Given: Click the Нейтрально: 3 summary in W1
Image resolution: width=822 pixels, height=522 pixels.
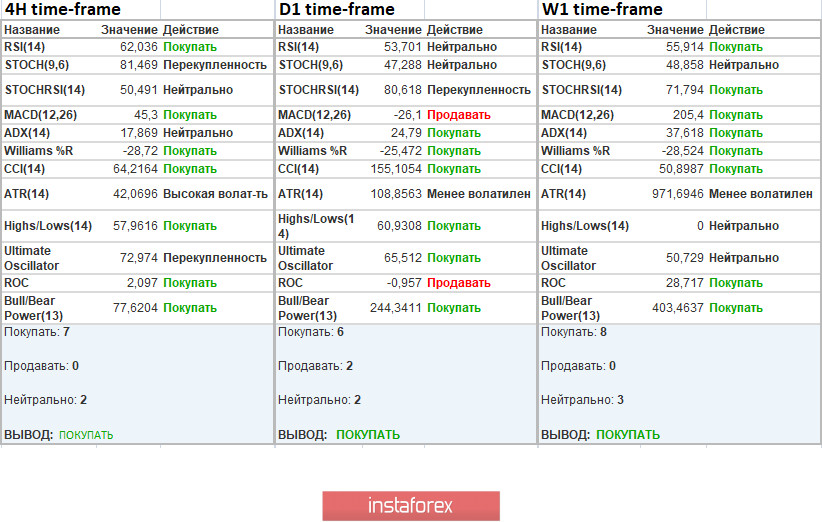Looking at the screenshot, I should coord(583,400).
